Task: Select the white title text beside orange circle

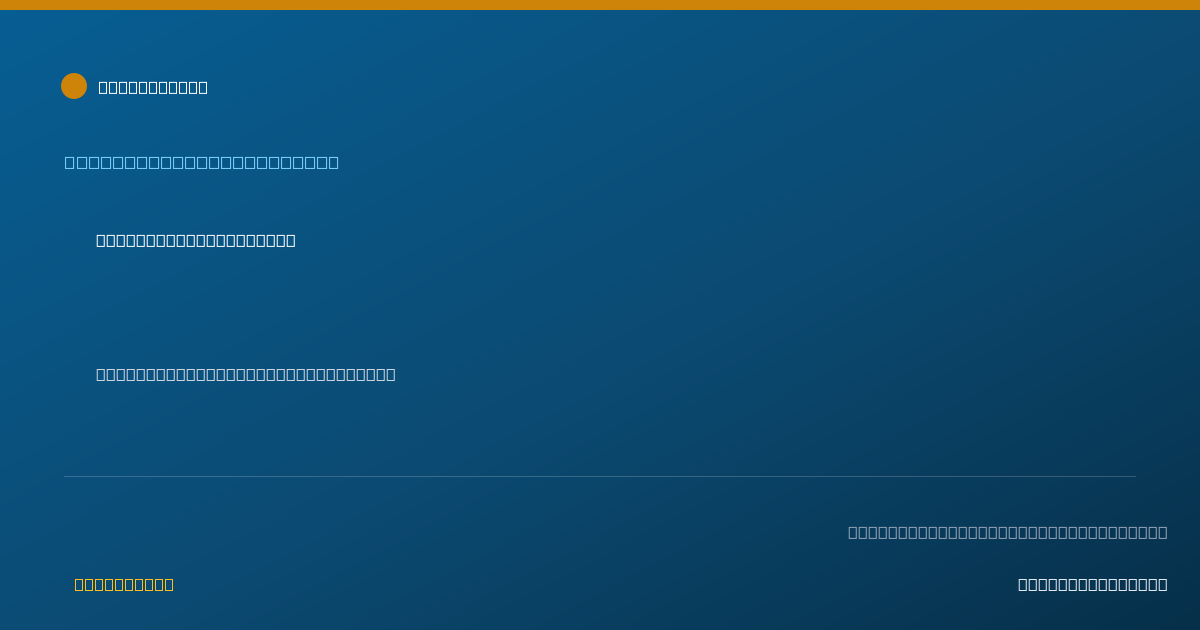Action: pos(153,87)
